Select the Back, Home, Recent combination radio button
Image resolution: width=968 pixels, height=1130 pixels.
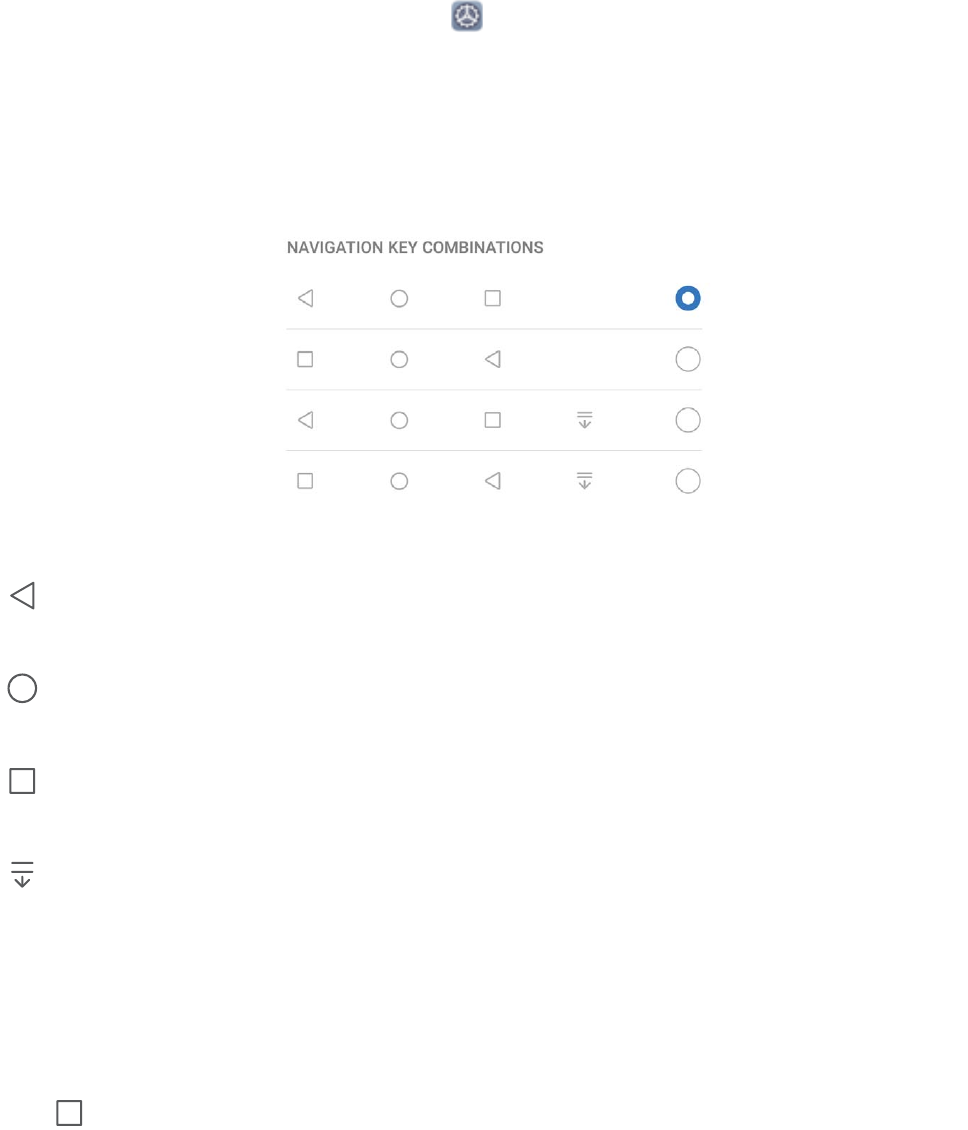tap(687, 298)
